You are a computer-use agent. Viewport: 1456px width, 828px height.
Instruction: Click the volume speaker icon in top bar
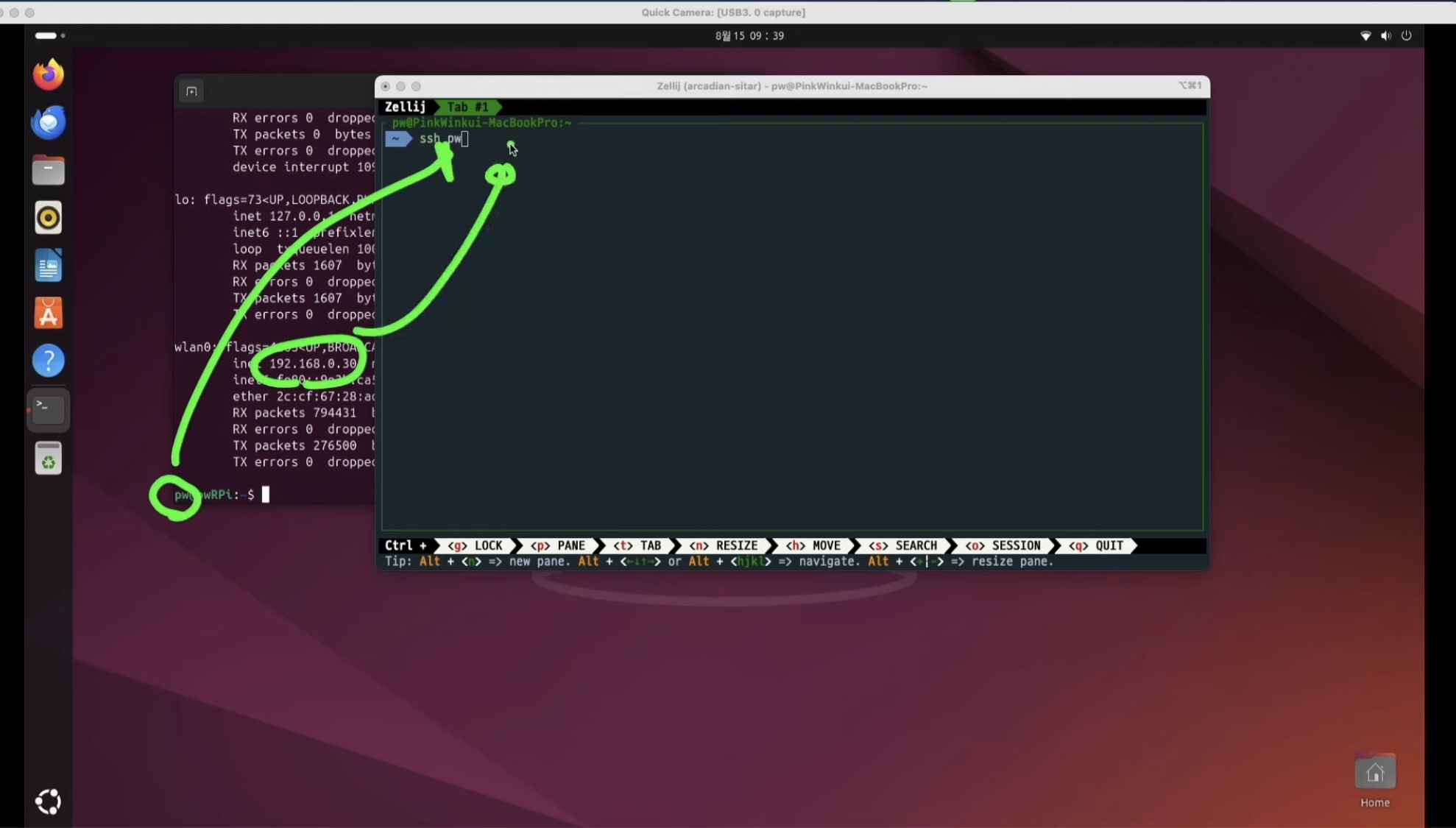[1386, 35]
